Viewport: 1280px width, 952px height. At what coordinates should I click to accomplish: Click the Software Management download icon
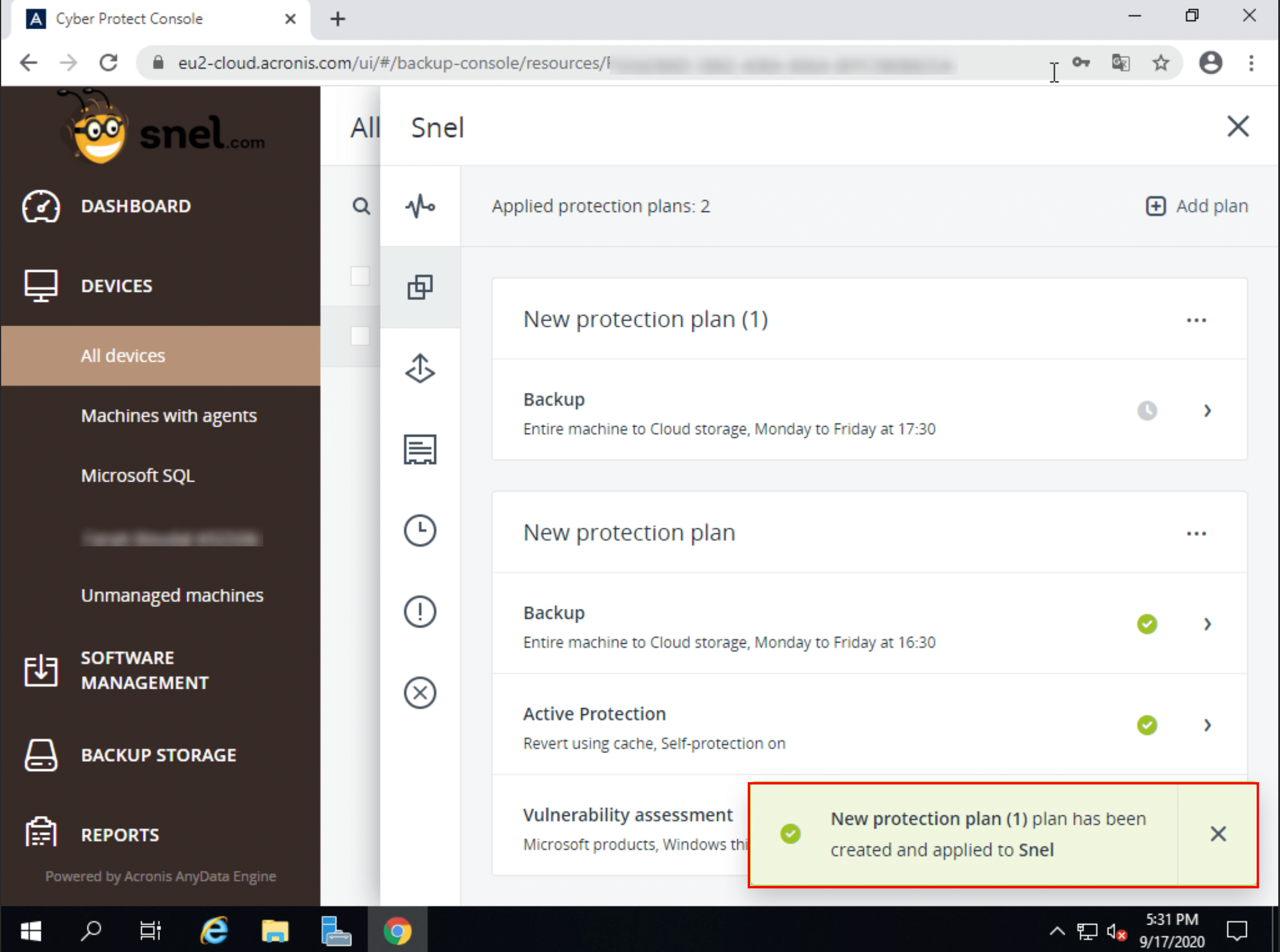coord(40,670)
